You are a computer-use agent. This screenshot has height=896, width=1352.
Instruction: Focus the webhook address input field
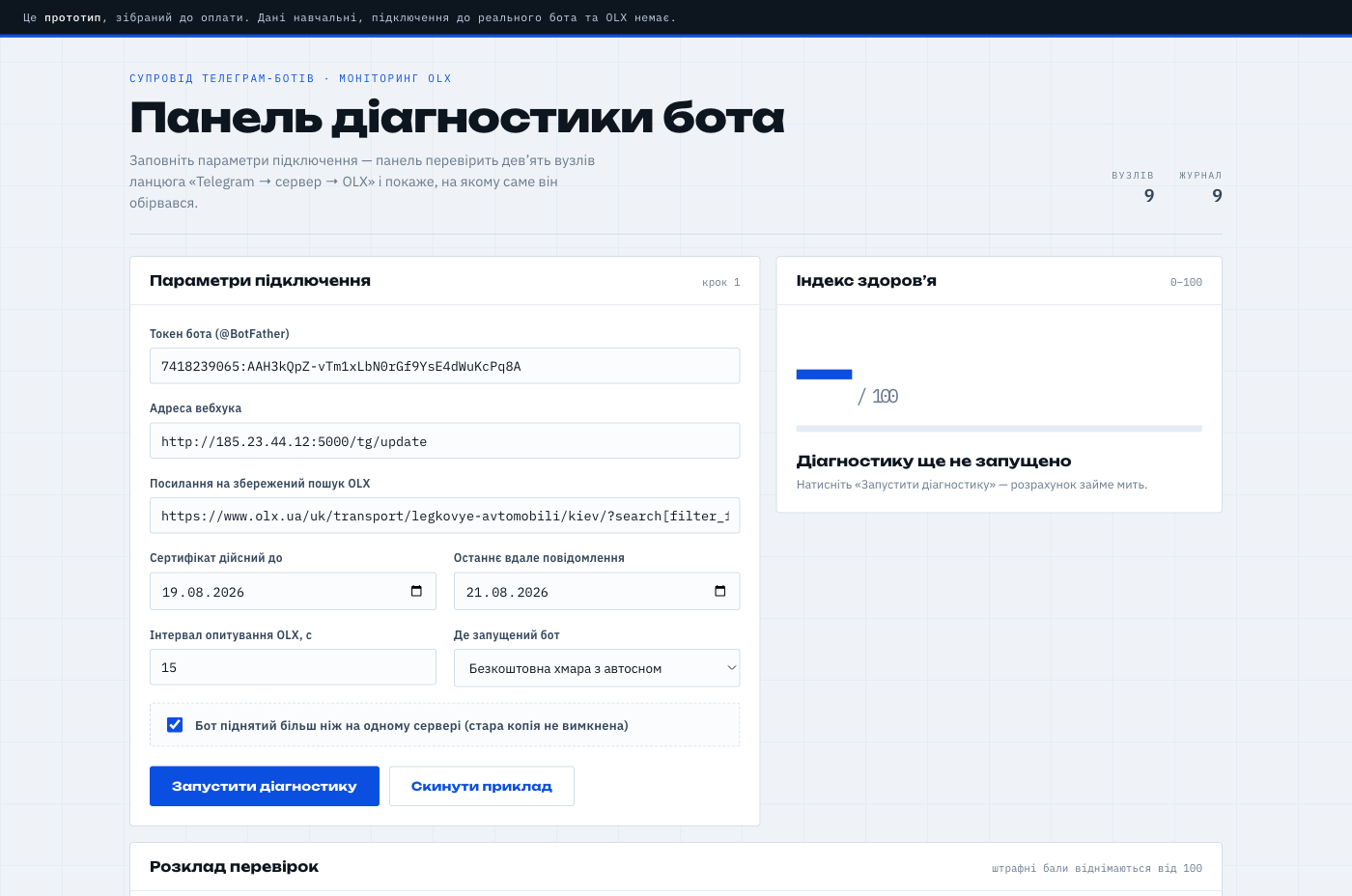(445, 441)
